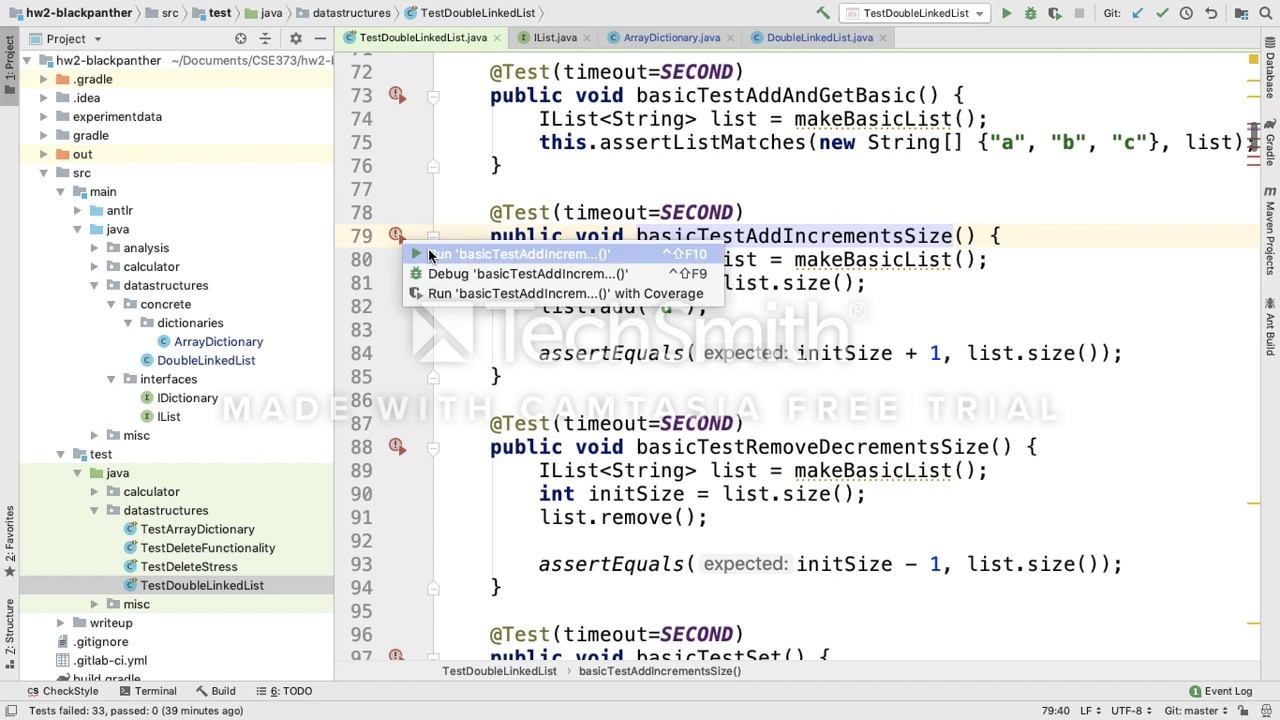Open the Event Log button
This screenshot has height=720, width=1280.
(x=1220, y=691)
